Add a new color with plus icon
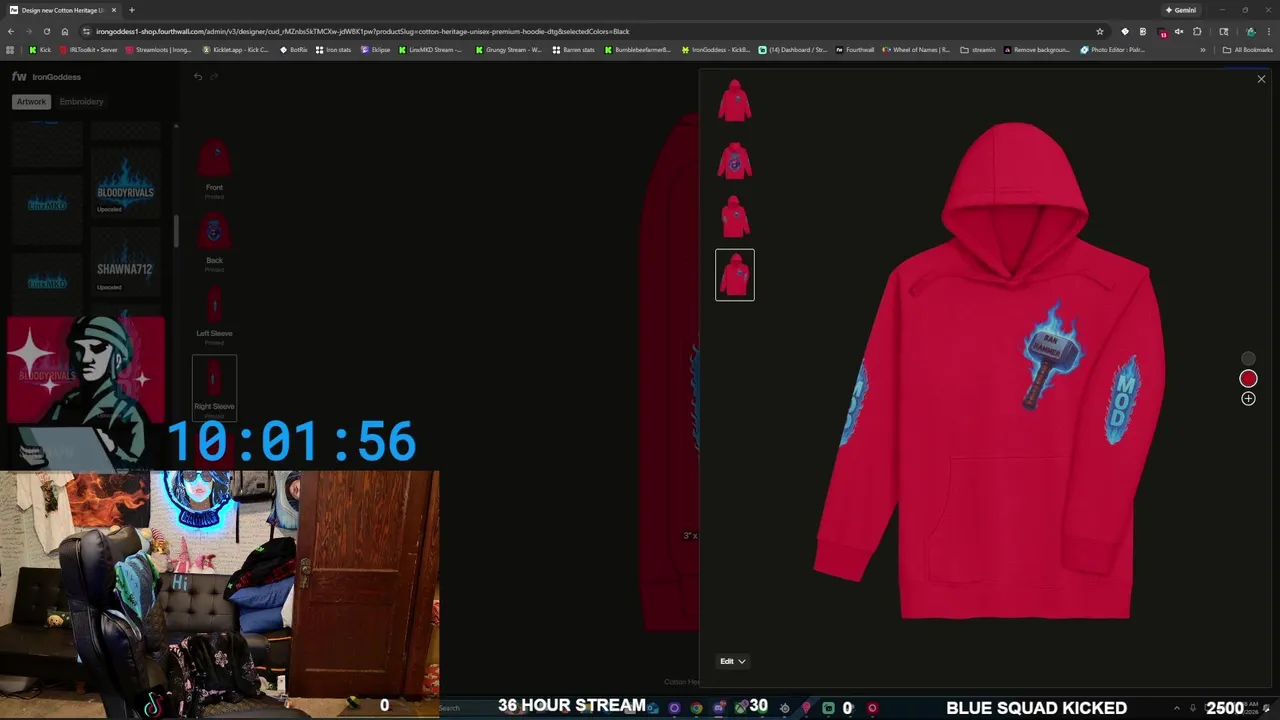 point(1248,398)
